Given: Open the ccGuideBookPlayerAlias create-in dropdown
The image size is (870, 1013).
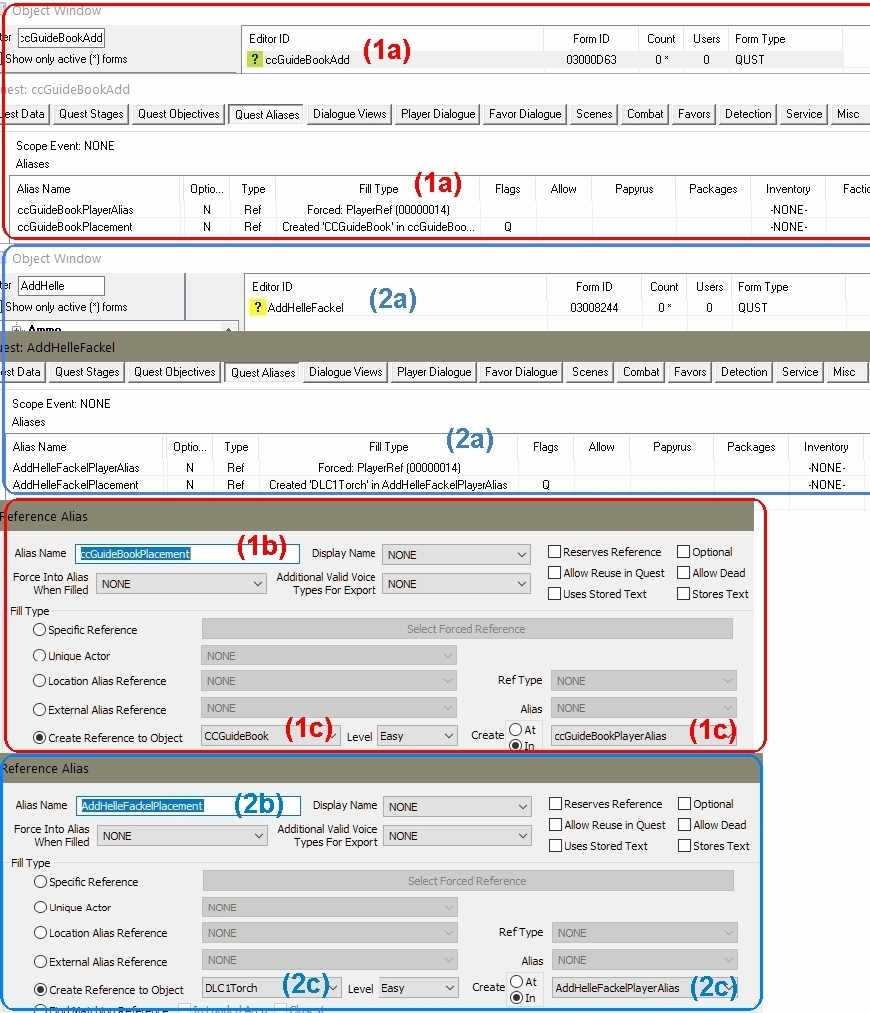Looking at the screenshot, I should 729,736.
